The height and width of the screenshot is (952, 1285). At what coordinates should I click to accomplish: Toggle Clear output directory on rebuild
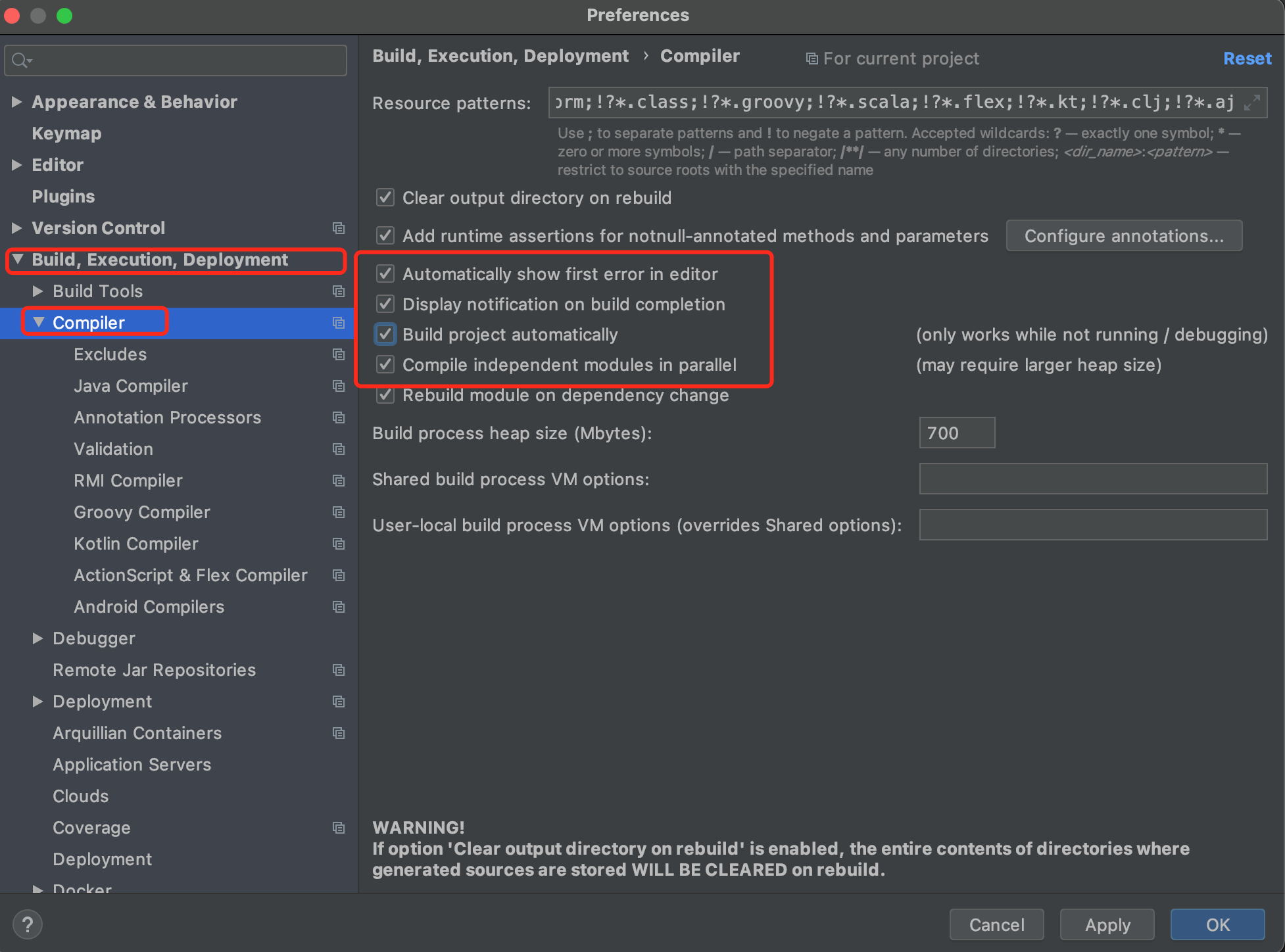(x=385, y=197)
